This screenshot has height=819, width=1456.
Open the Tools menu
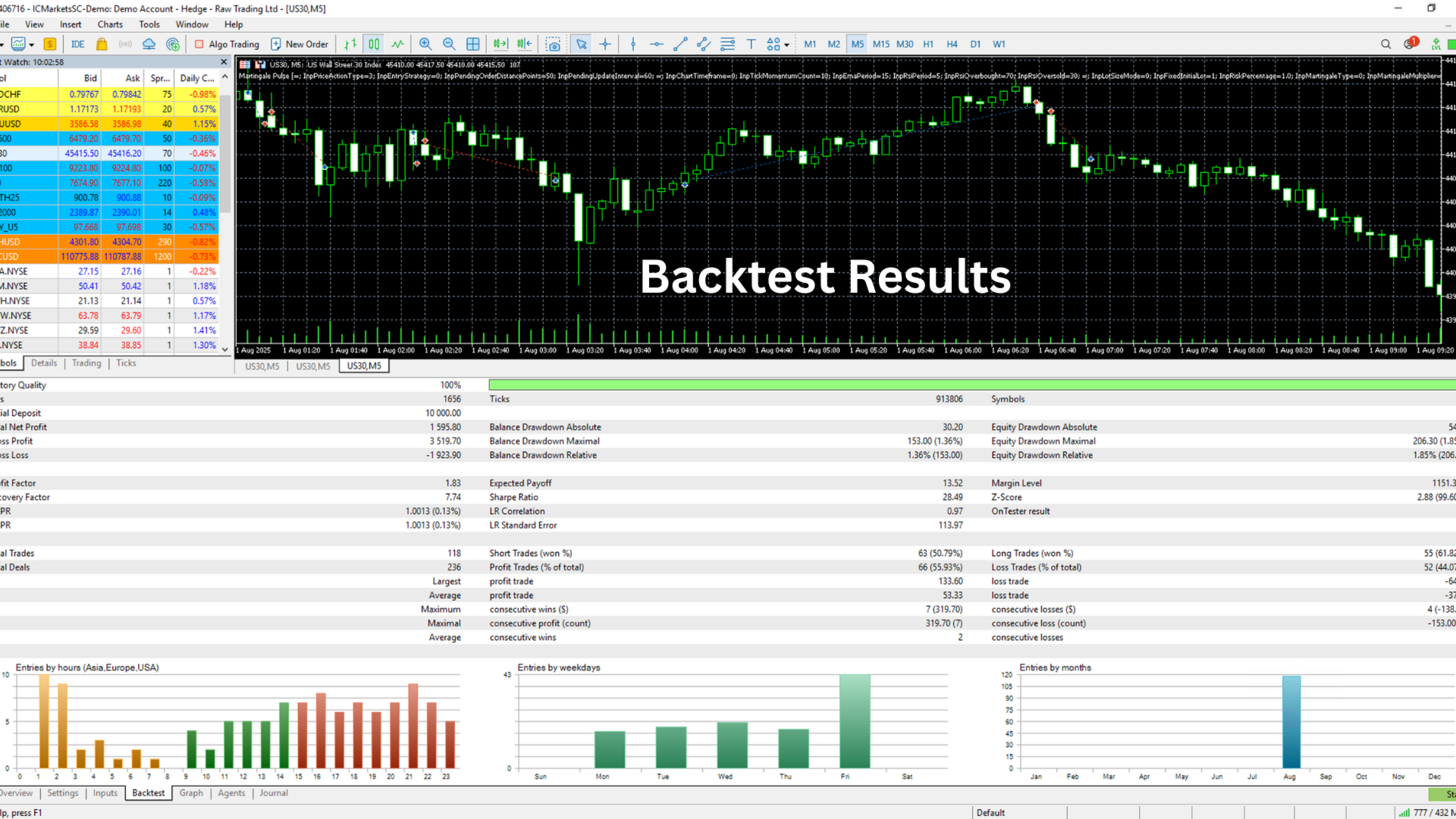click(149, 24)
